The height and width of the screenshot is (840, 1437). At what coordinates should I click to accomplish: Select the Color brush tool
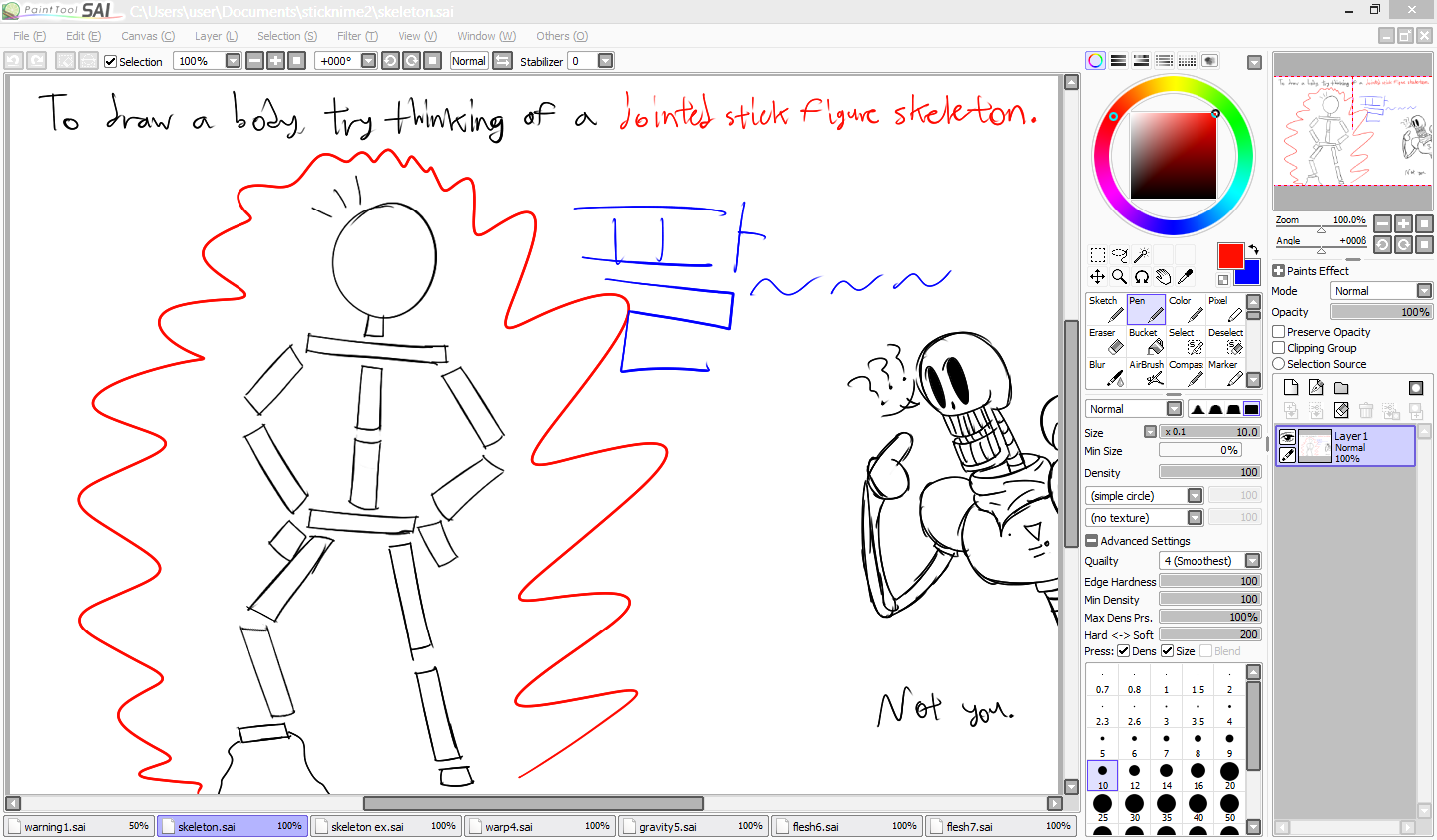coord(1186,309)
